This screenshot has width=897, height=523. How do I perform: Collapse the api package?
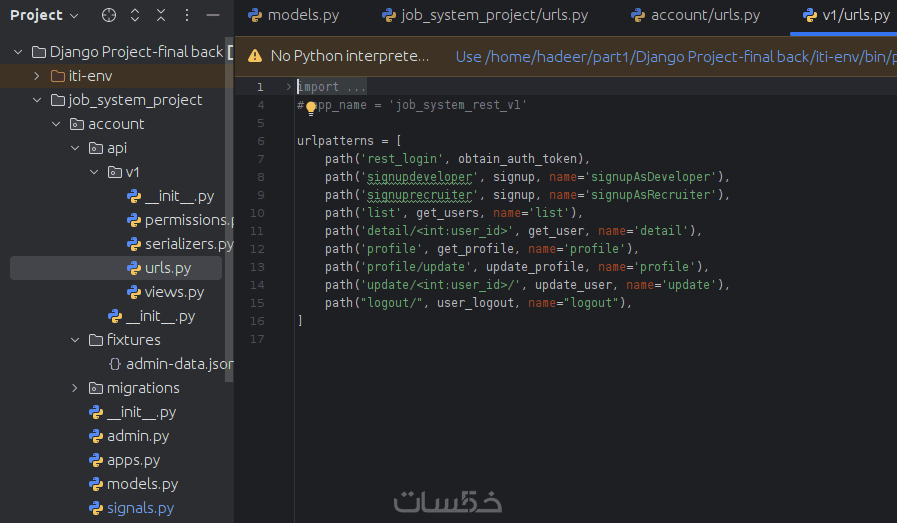tap(75, 148)
